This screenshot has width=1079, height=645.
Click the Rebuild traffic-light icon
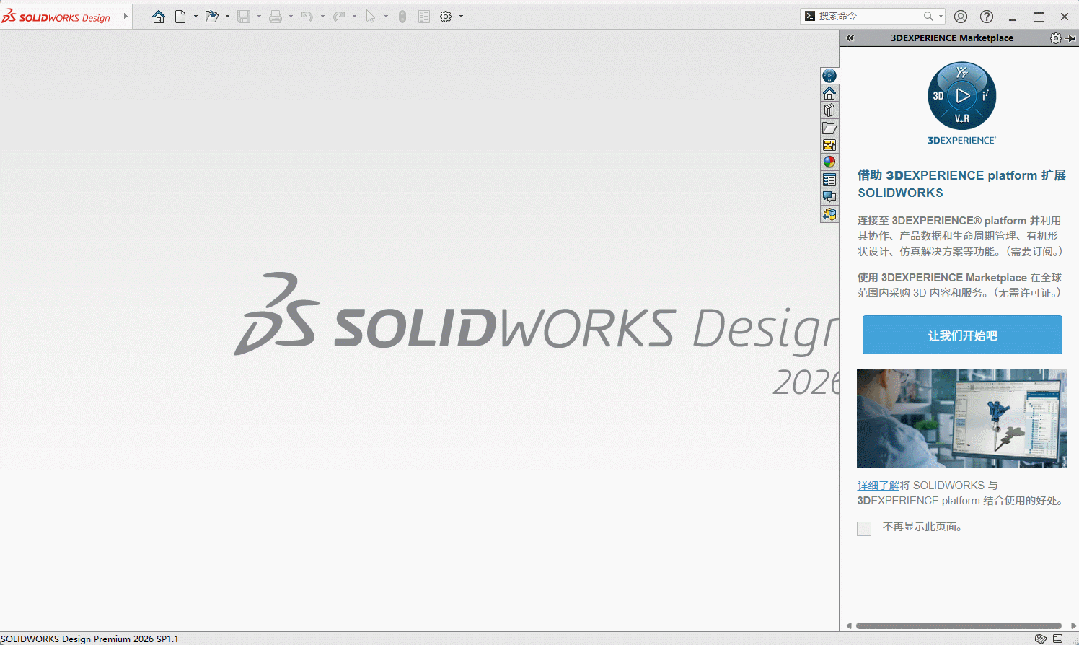tap(403, 17)
